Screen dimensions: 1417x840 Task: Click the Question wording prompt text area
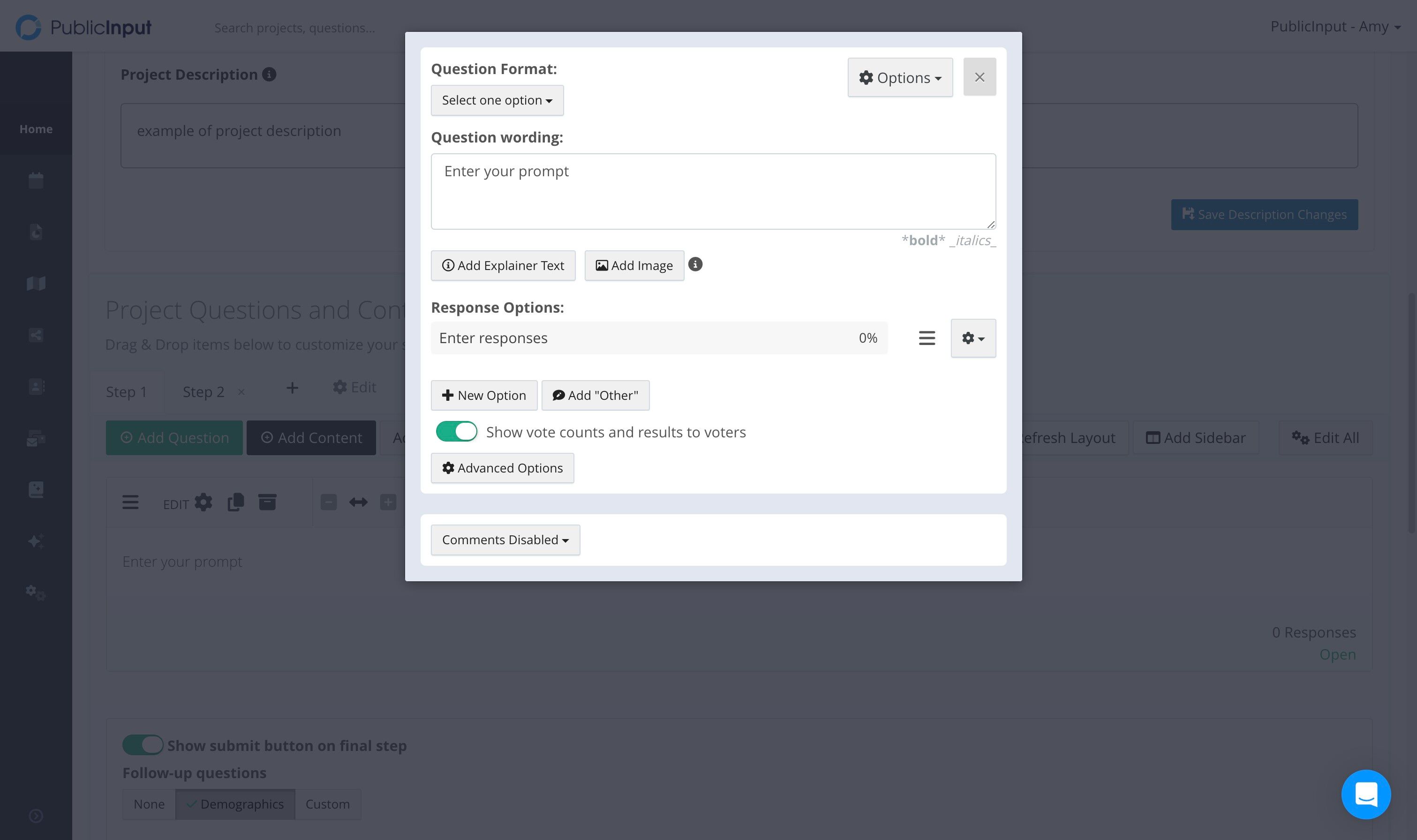713,191
